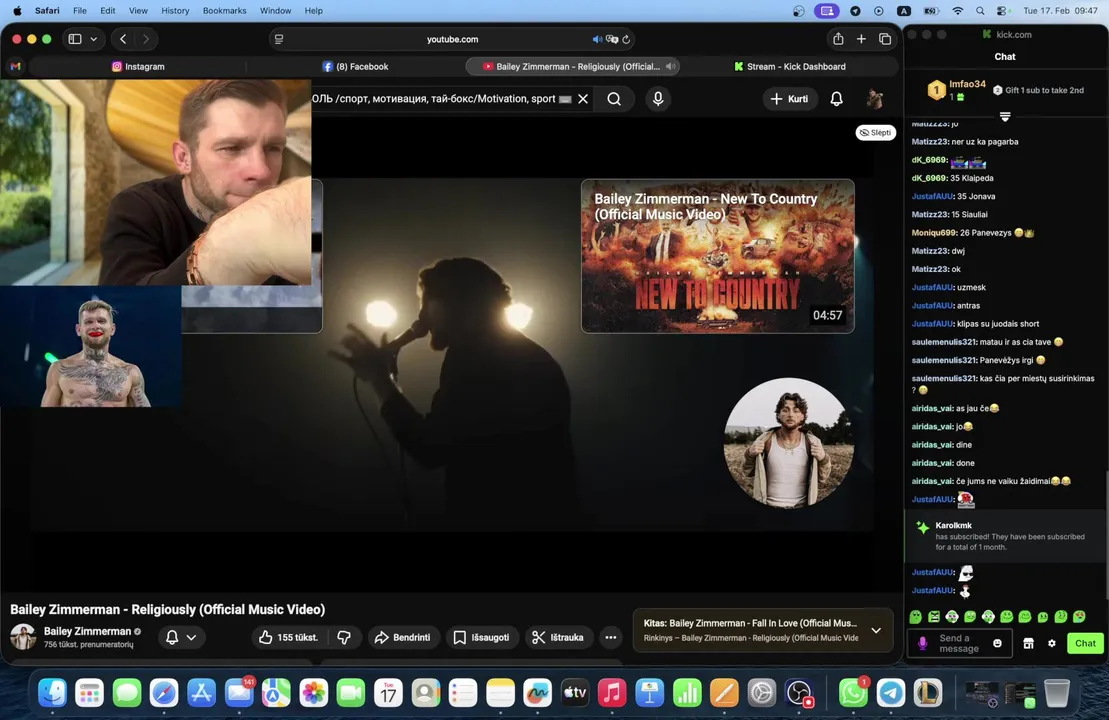Open the New To Country video card
Viewport: 1109px width, 720px height.
tap(717, 256)
